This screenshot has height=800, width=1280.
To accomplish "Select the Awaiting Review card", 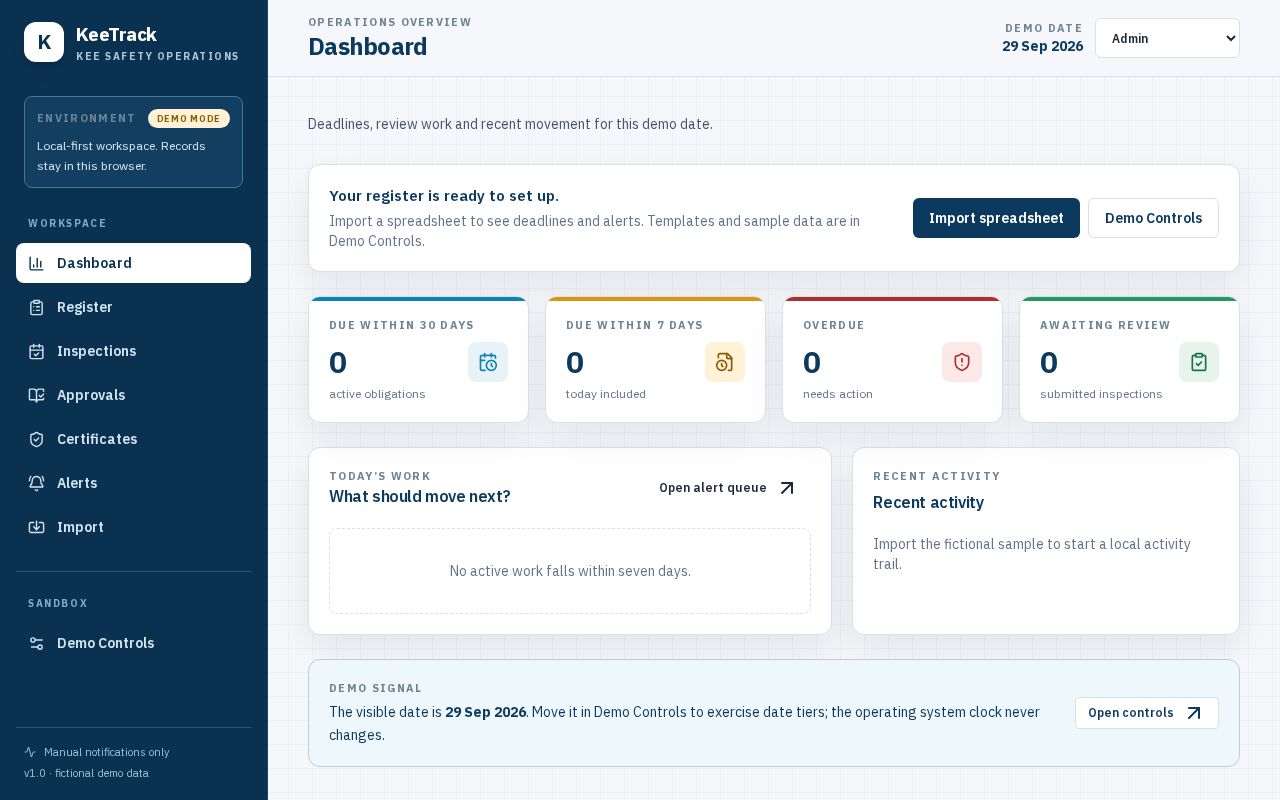I will pos(1129,359).
